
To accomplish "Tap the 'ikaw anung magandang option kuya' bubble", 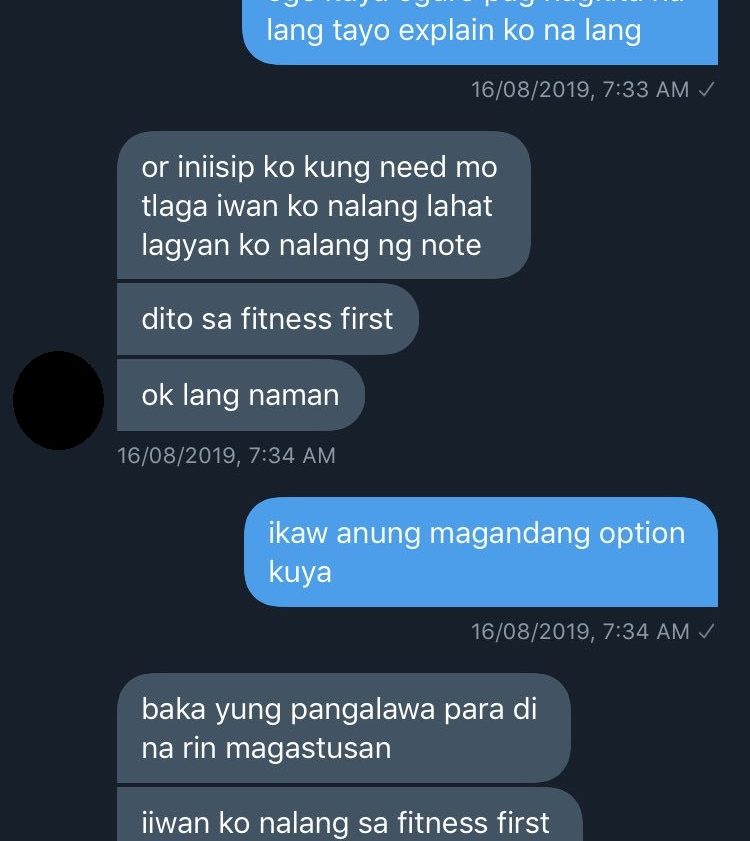I will click(x=481, y=552).
